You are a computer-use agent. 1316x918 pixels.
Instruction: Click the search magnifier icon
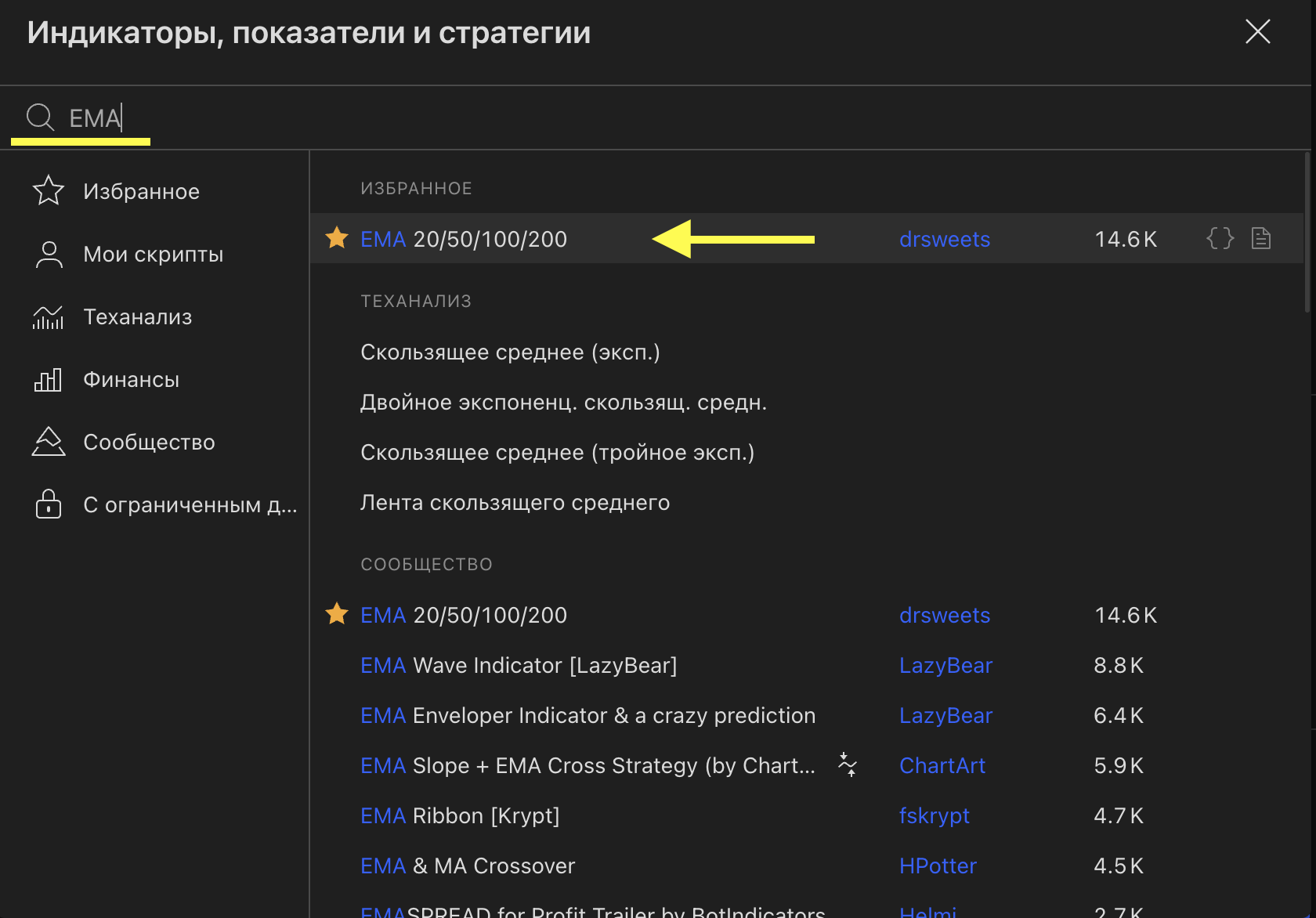click(x=40, y=117)
